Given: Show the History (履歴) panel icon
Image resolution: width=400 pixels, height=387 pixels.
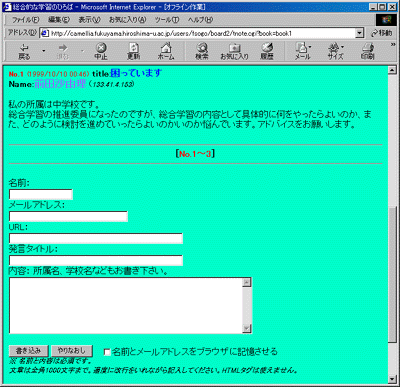Looking at the screenshot, I should click(267, 51).
